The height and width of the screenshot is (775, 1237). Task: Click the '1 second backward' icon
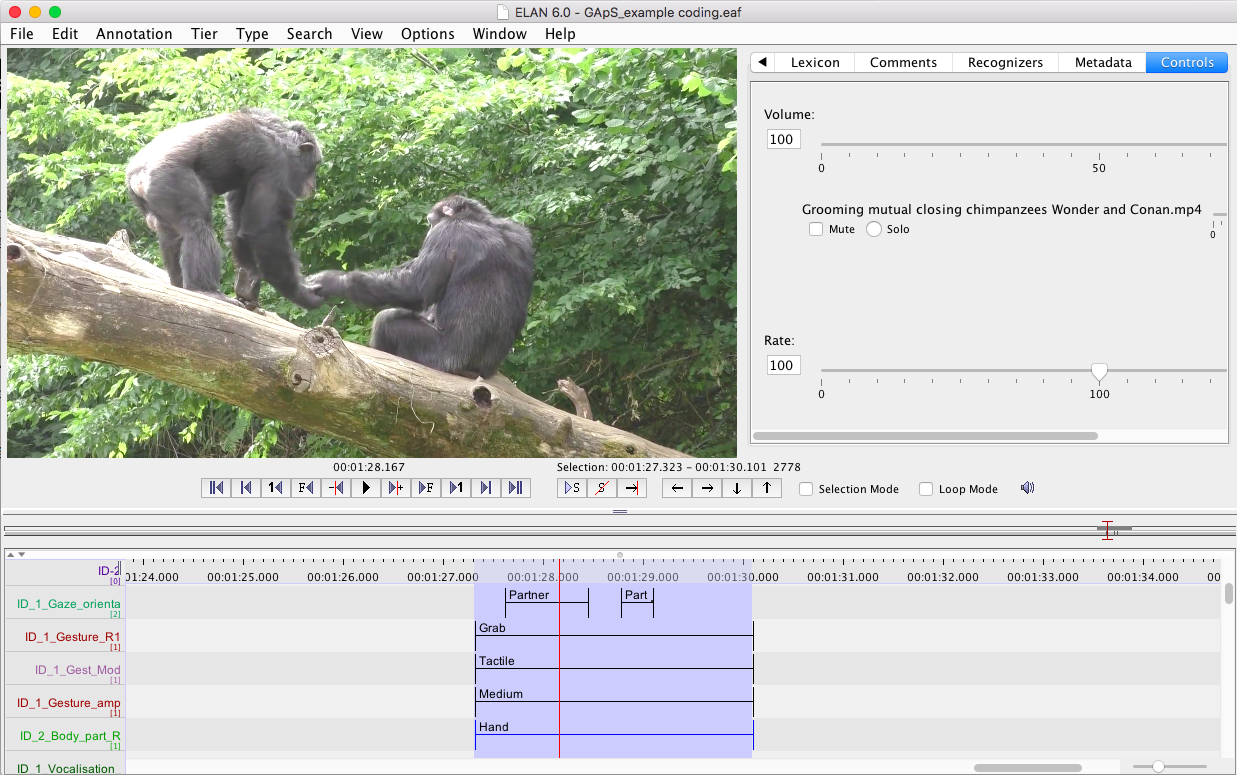click(275, 488)
